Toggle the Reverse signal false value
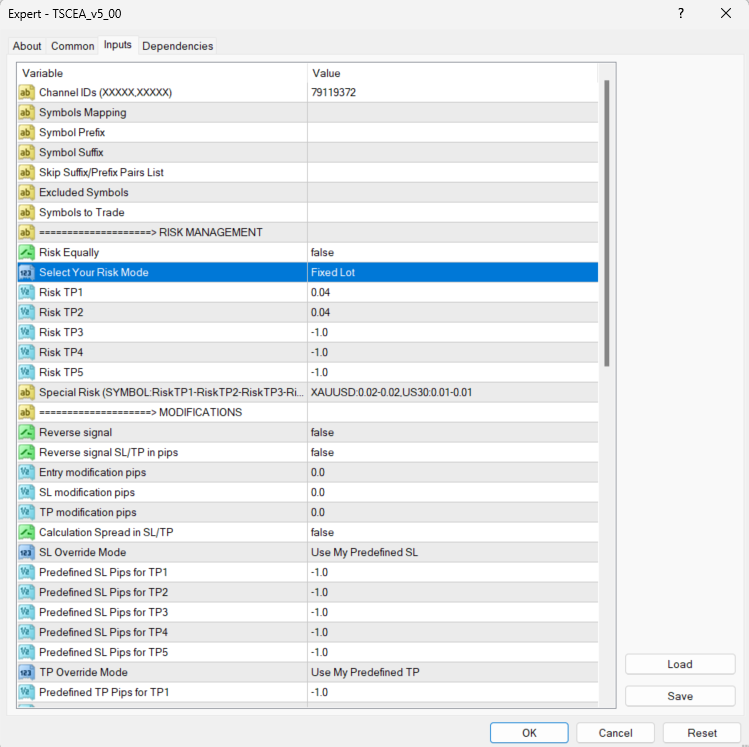The image size is (749, 747). (x=452, y=432)
